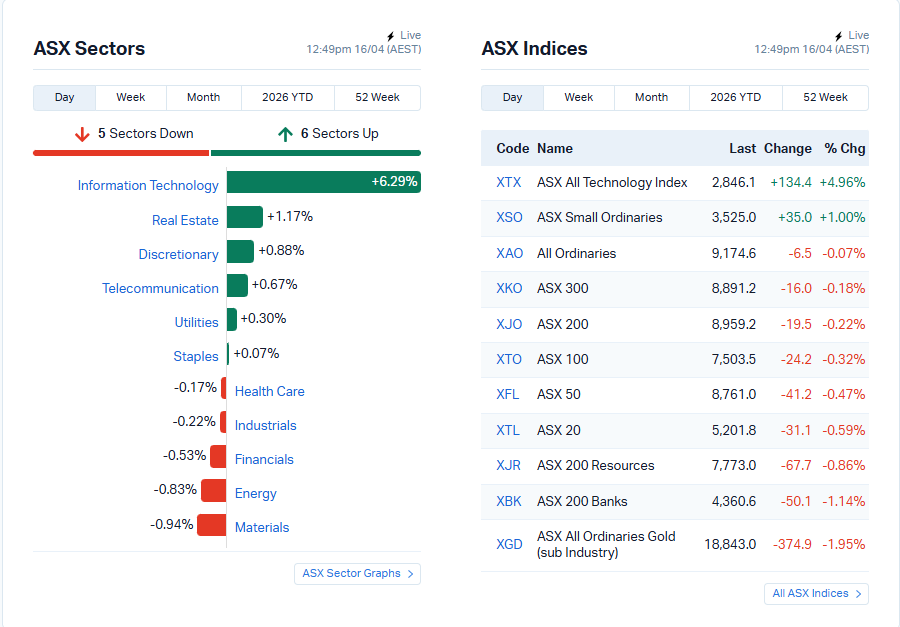Show 2026 YTD in ASX Indices
This screenshot has width=900, height=627.
[735, 98]
